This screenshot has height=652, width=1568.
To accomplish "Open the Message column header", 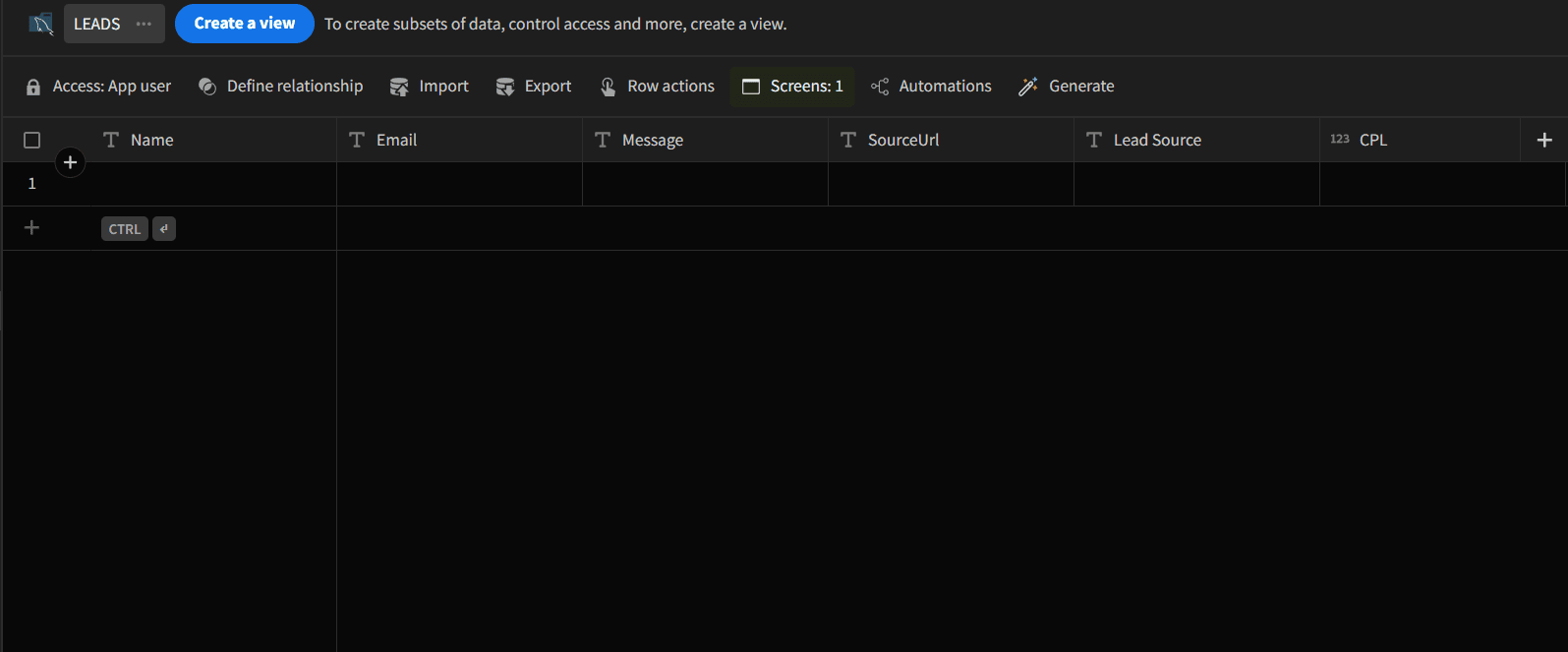I will tap(706, 140).
